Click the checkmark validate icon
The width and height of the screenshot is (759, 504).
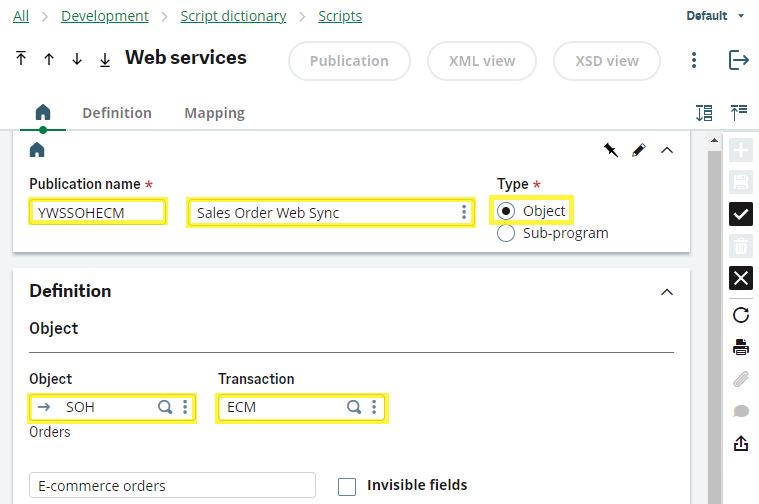[x=741, y=214]
